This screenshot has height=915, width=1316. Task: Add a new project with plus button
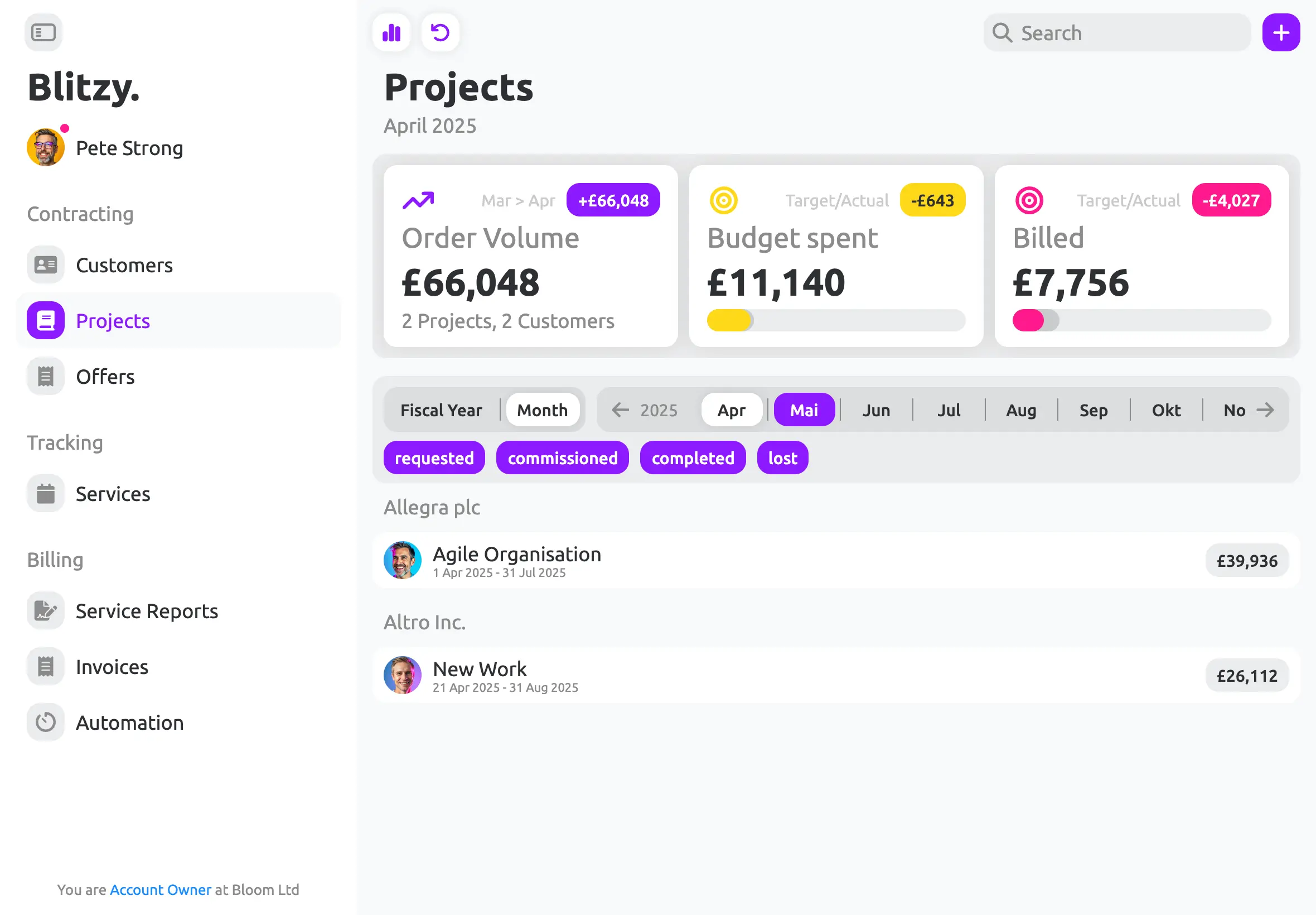[x=1281, y=32]
